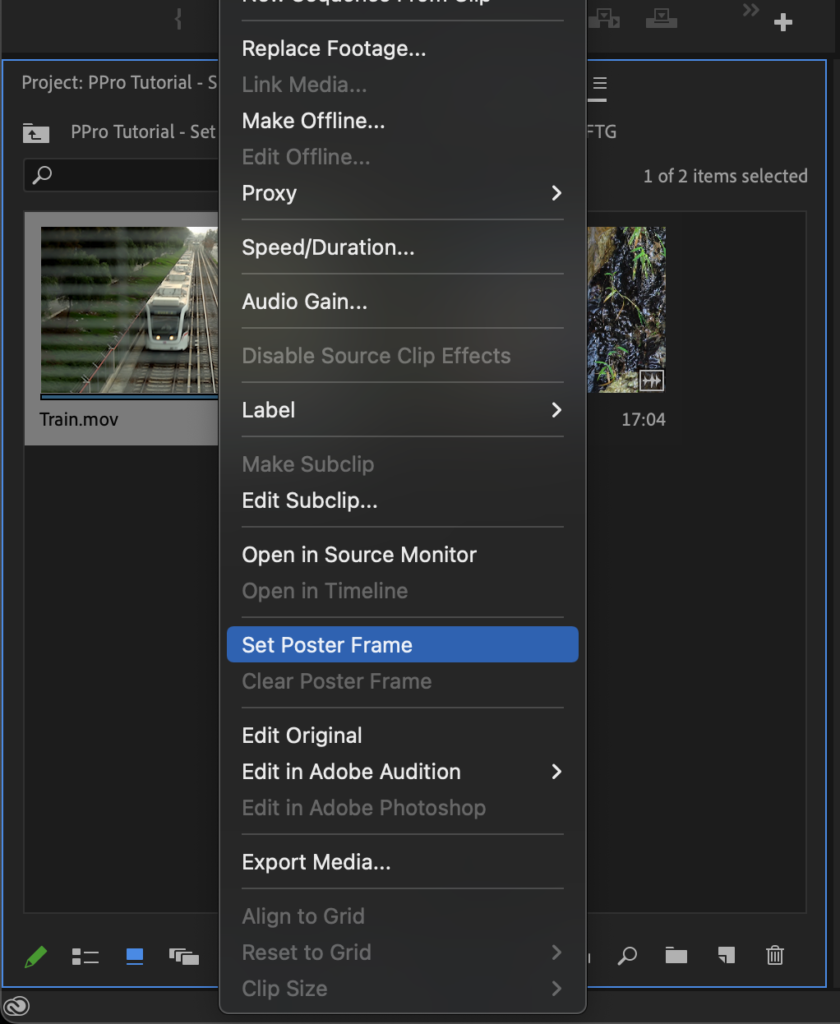Click the 'Project: PPro Tutorial' panel tab
Screen dimensions: 840x1024
[120, 83]
